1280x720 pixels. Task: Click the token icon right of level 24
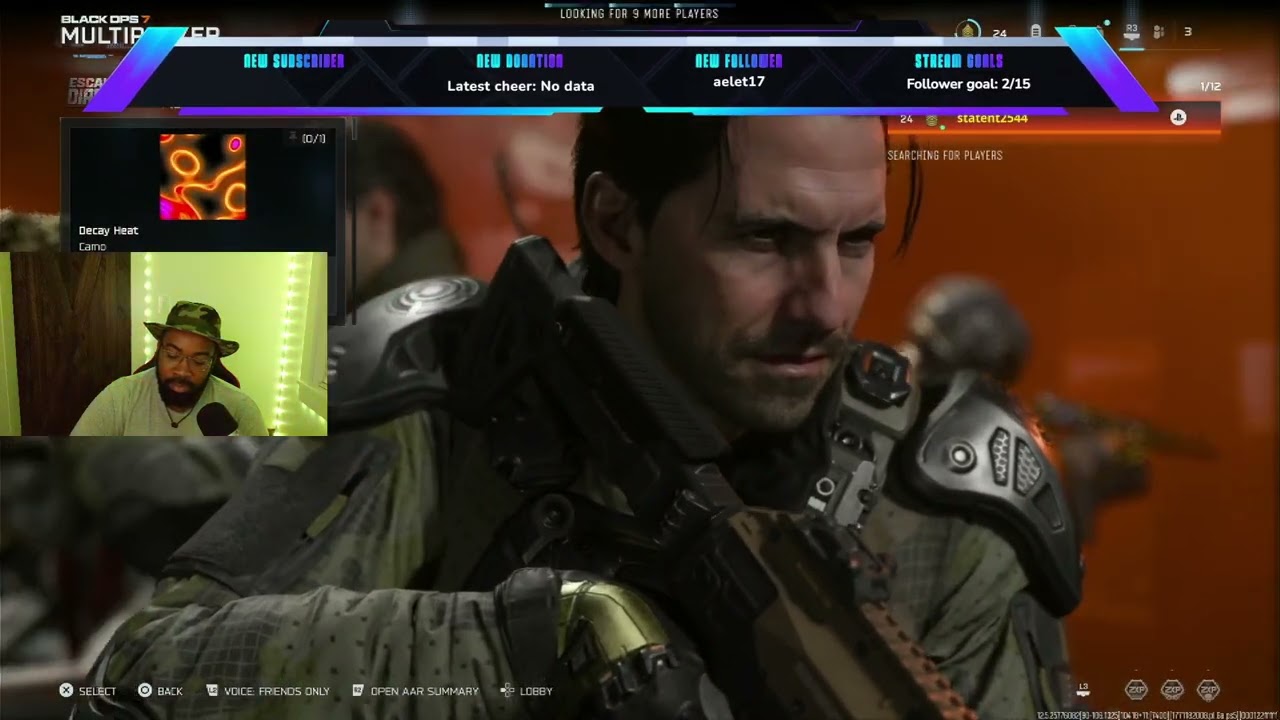click(1036, 32)
